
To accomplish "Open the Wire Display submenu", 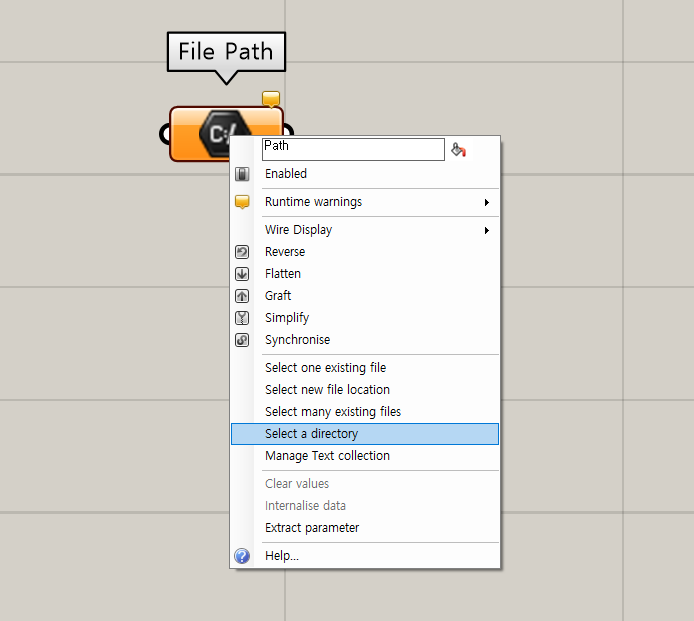I will [x=365, y=230].
